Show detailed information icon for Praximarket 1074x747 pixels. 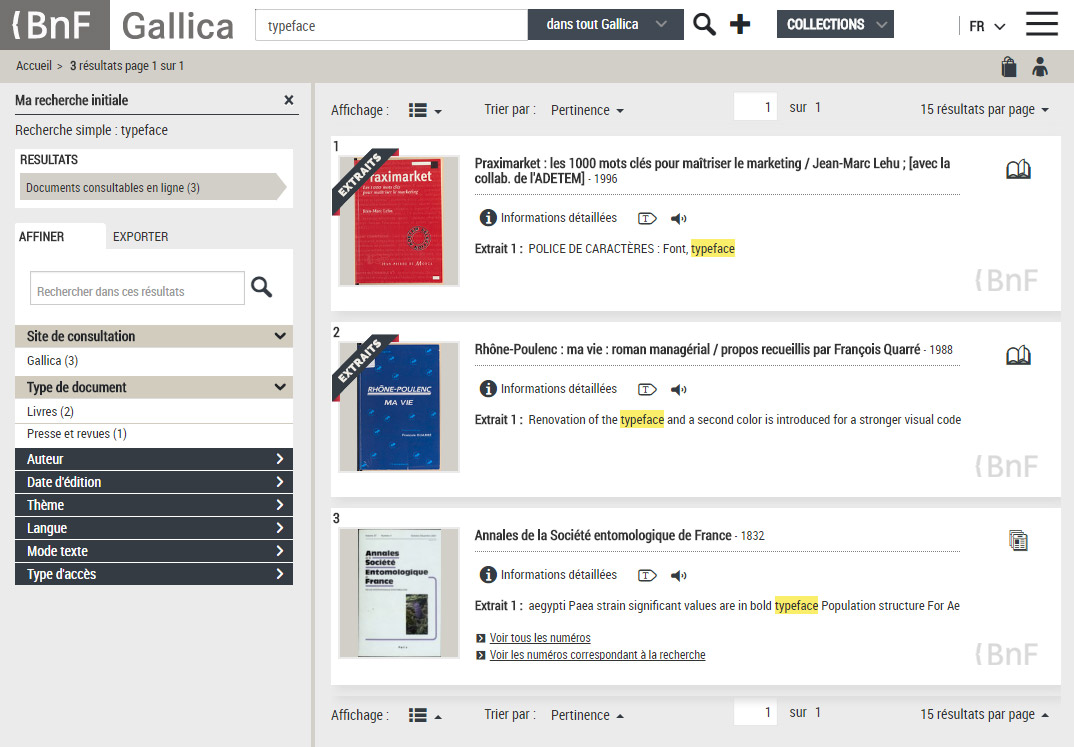click(488, 218)
